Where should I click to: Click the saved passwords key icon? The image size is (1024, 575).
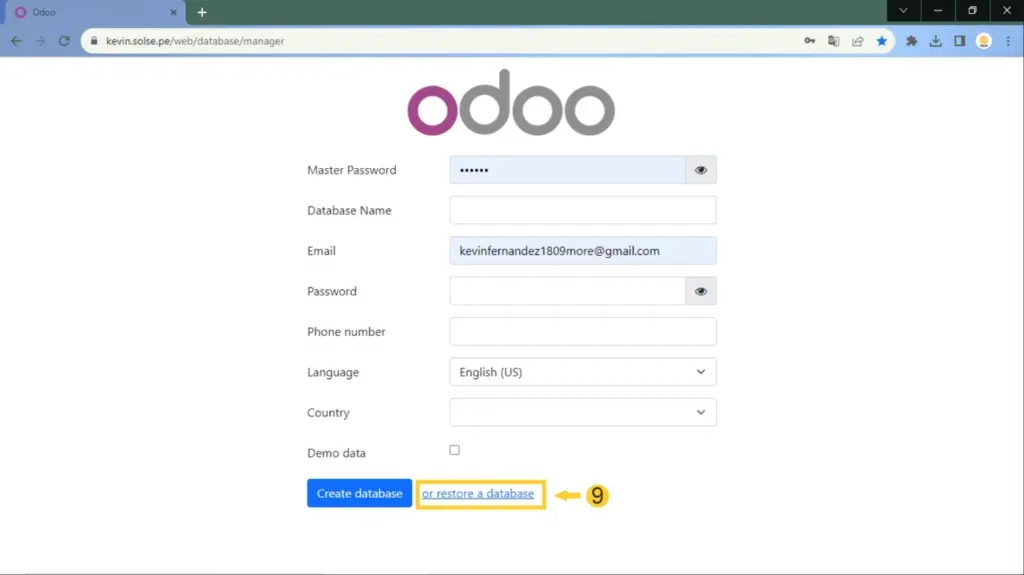(809, 41)
